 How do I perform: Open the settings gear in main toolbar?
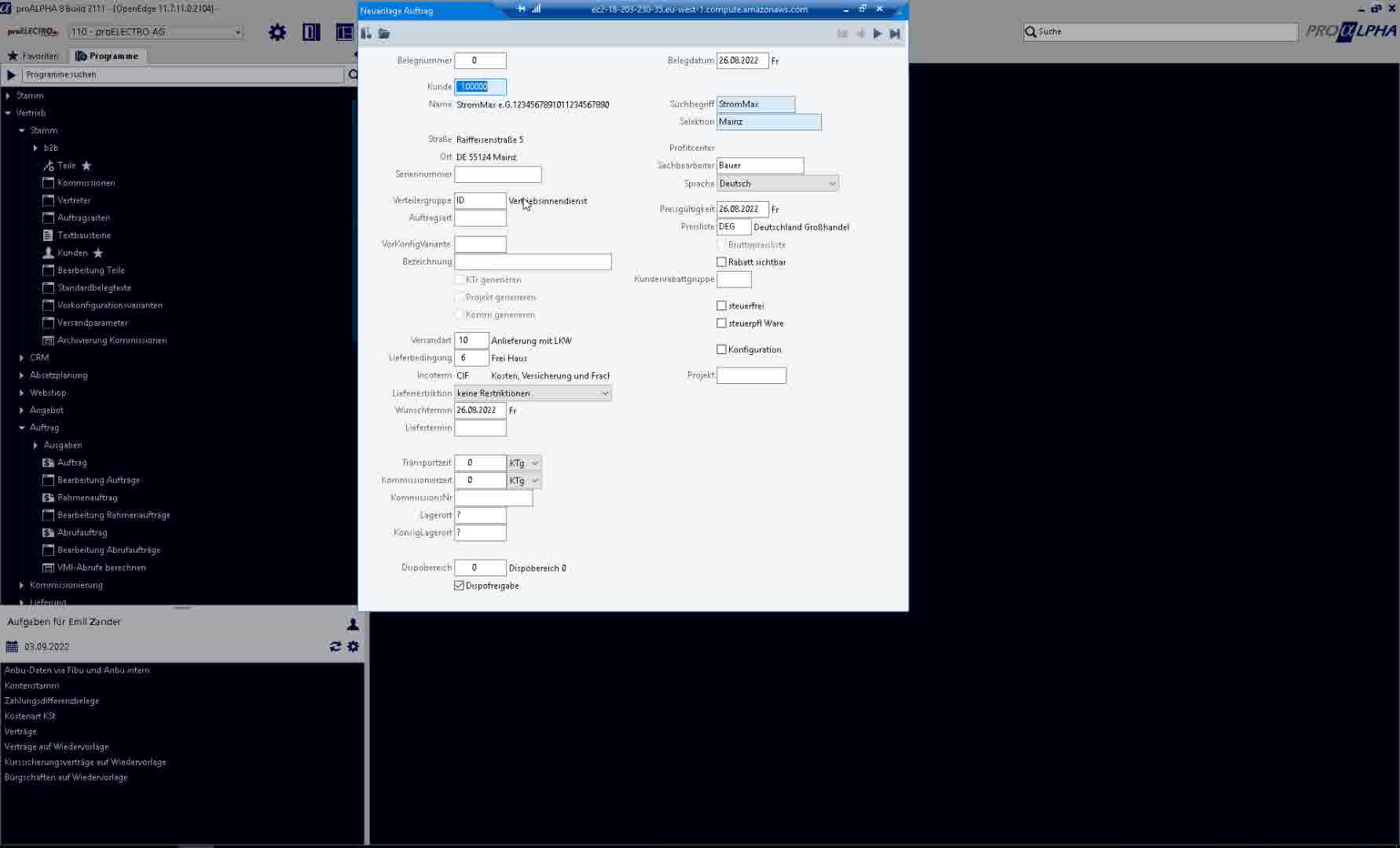click(277, 32)
